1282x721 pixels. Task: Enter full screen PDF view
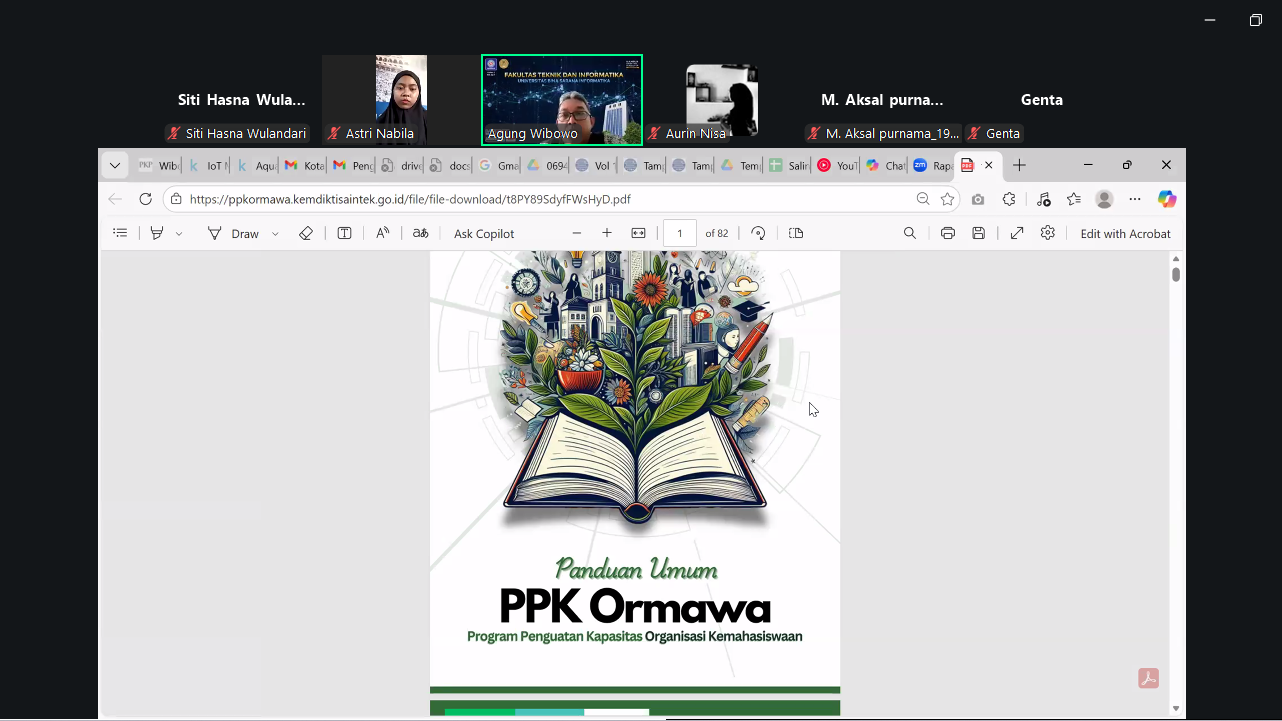pos(1016,233)
